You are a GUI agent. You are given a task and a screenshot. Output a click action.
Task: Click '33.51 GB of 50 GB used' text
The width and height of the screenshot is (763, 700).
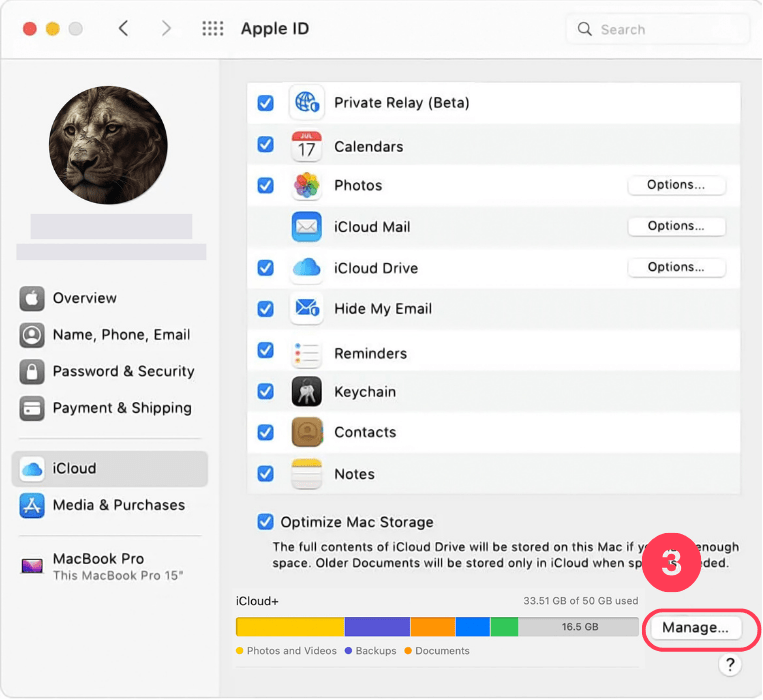(581, 601)
